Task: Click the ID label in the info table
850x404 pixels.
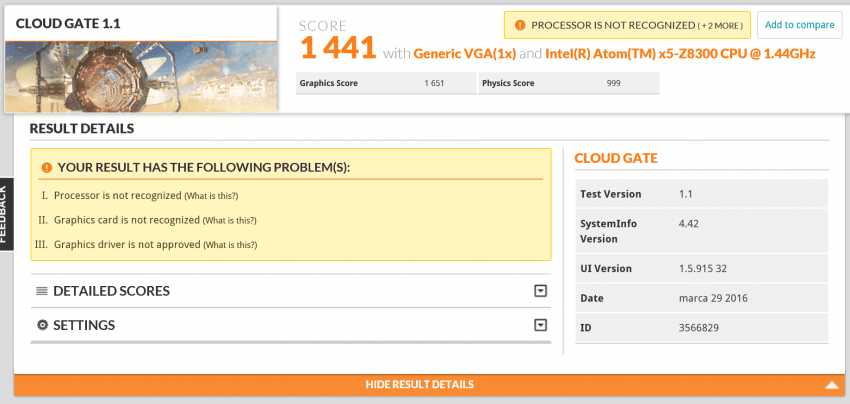Action: 585,328
